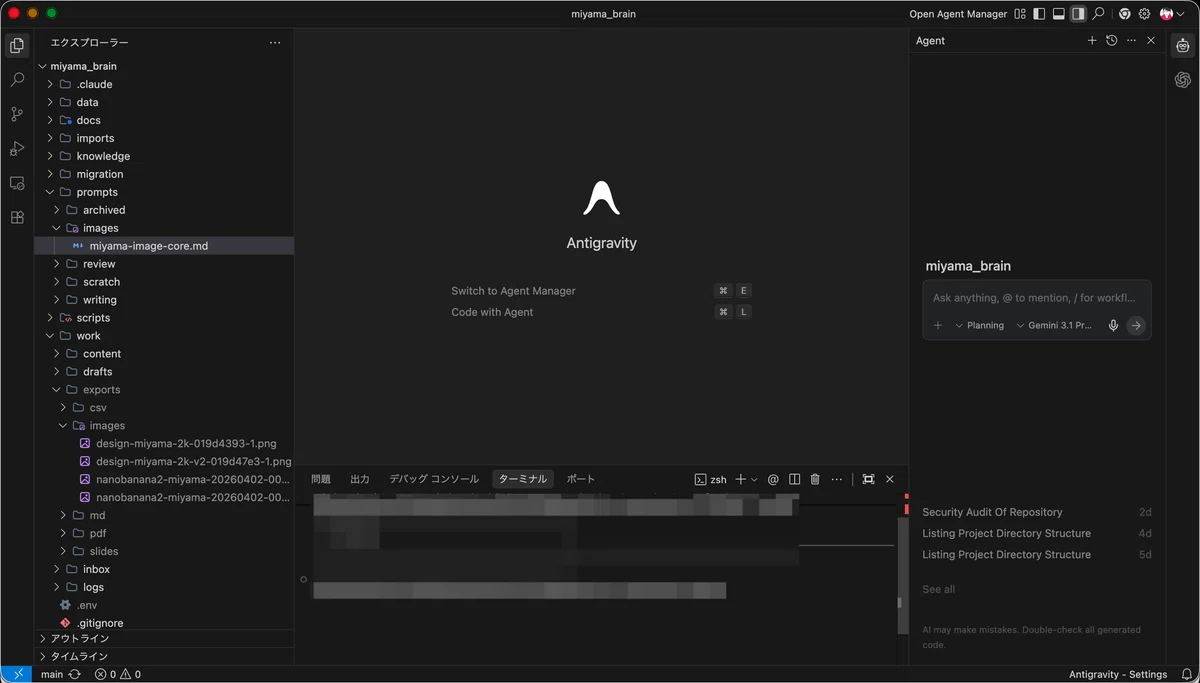Open the Planning mode dropdown

tap(980, 325)
